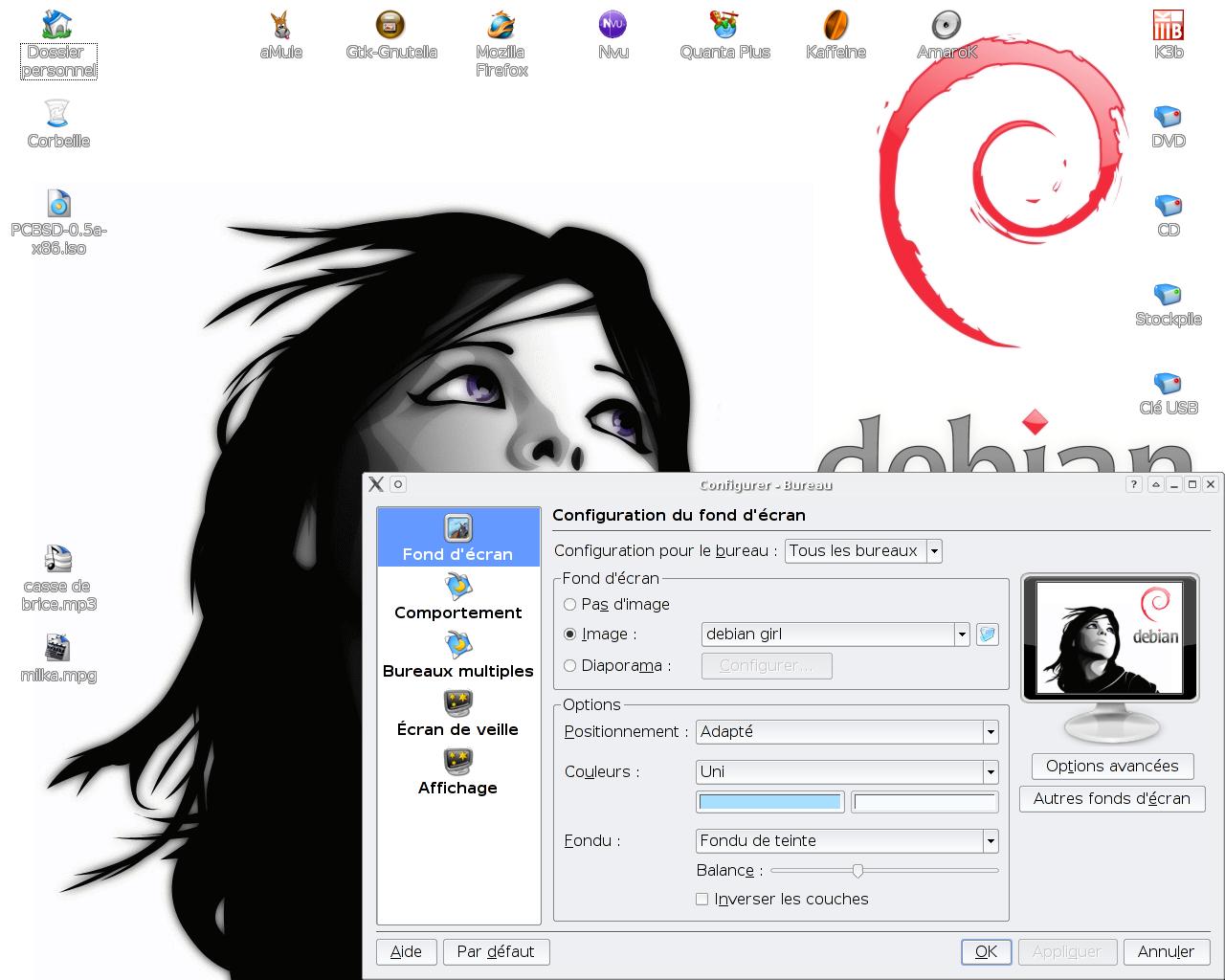Image resolution: width=1225 pixels, height=980 pixels.
Task: Click the light blue color swatch
Action: [x=769, y=802]
